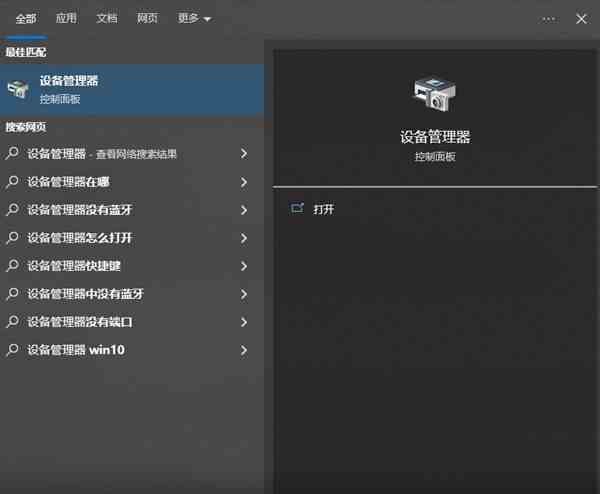
Task: Click search icon beside 设备管理器快捷键
Action: pos(13,266)
